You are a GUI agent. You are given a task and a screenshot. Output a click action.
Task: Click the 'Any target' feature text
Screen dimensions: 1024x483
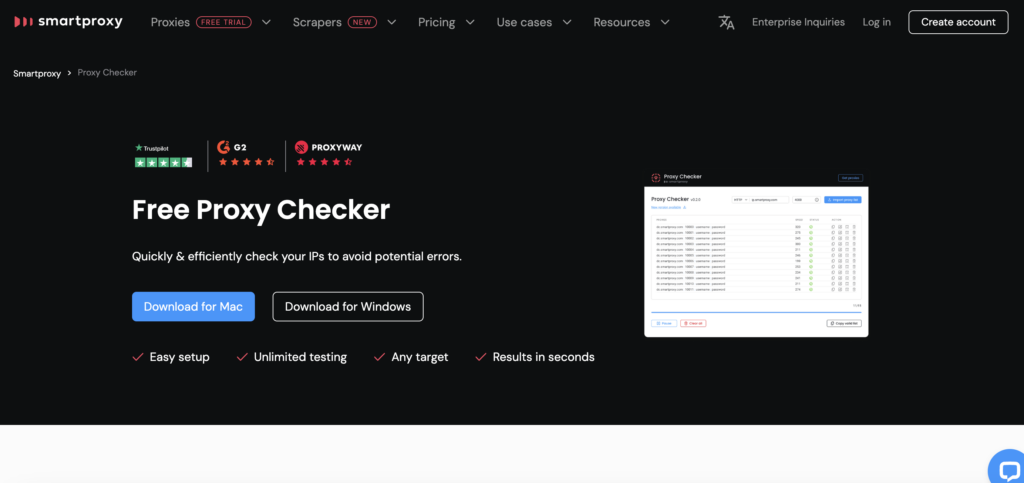pos(420,357)
